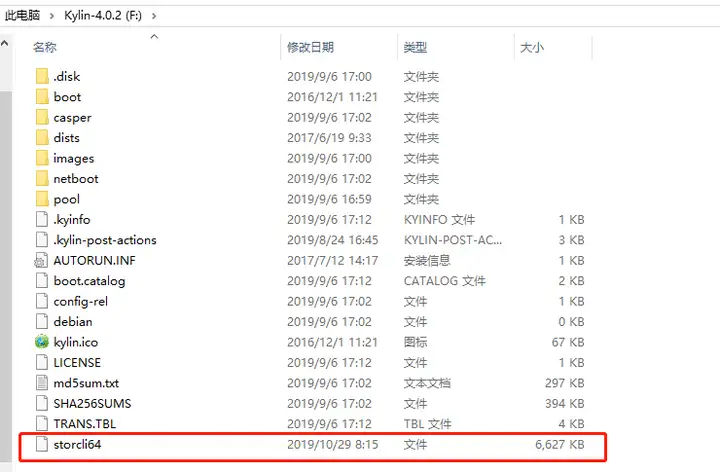The image size is (720, 472).
Task: Select the file named AUTORUN.INF
Action: [x=95, y=260]
